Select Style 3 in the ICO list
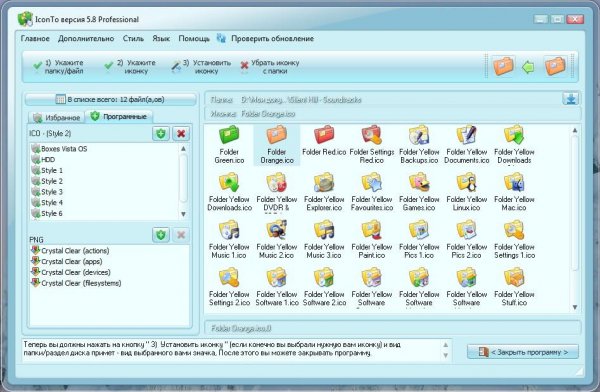The height and width of the screenshot is (392, 600). (104, 192)
